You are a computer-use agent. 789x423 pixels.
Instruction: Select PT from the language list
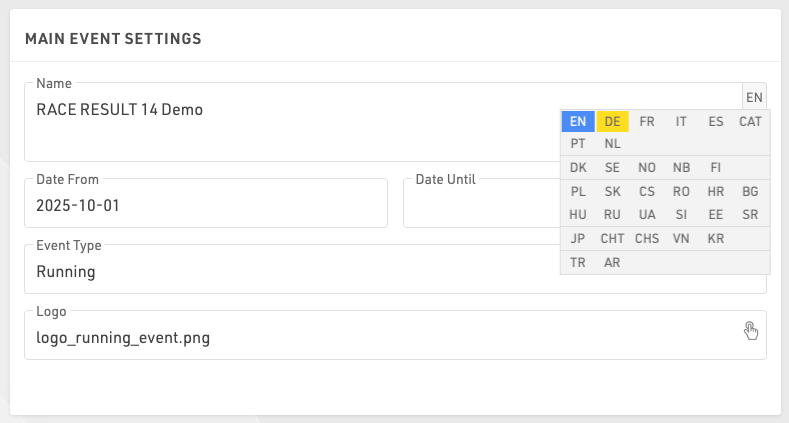click(578, 144)
